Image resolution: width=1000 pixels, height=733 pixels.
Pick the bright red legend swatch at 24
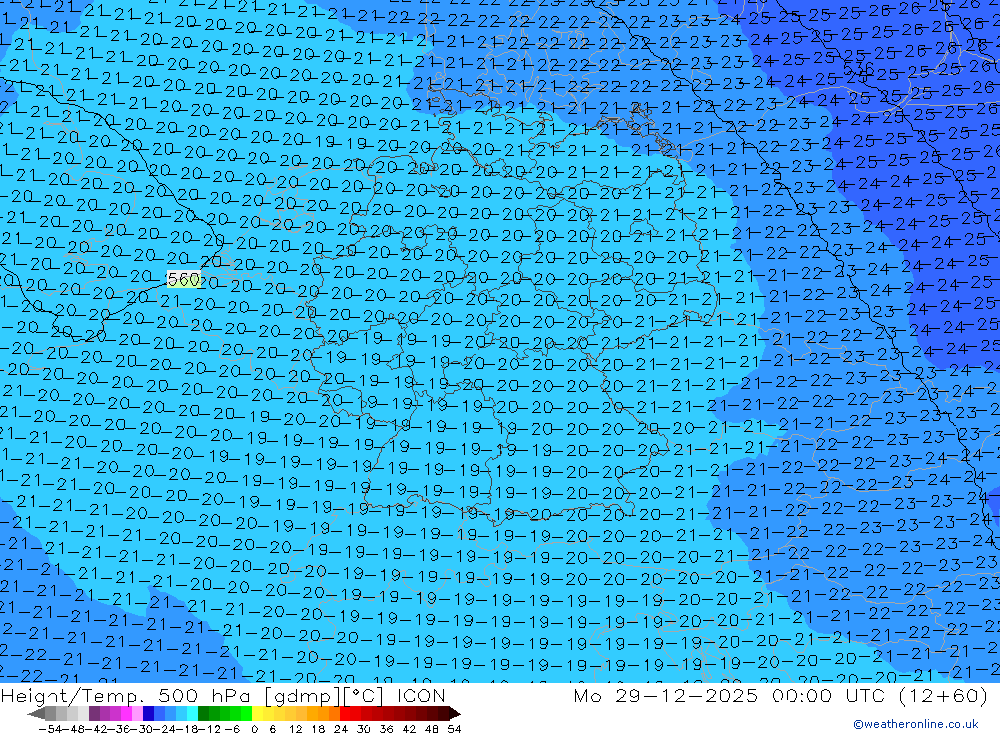click(345, 714)
